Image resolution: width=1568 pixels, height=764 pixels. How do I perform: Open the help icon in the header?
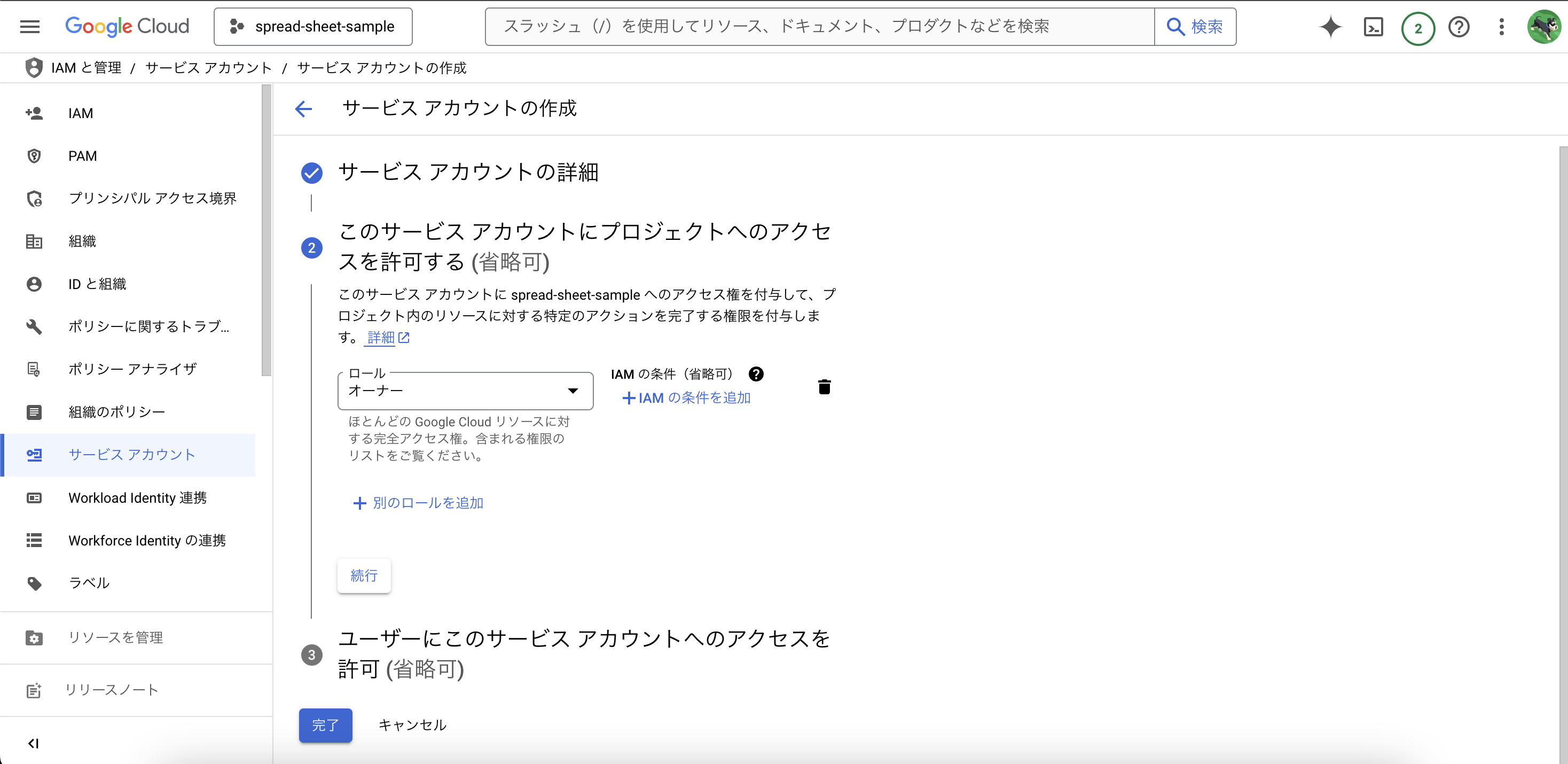pyautogui.click(x=1459, y=26)
